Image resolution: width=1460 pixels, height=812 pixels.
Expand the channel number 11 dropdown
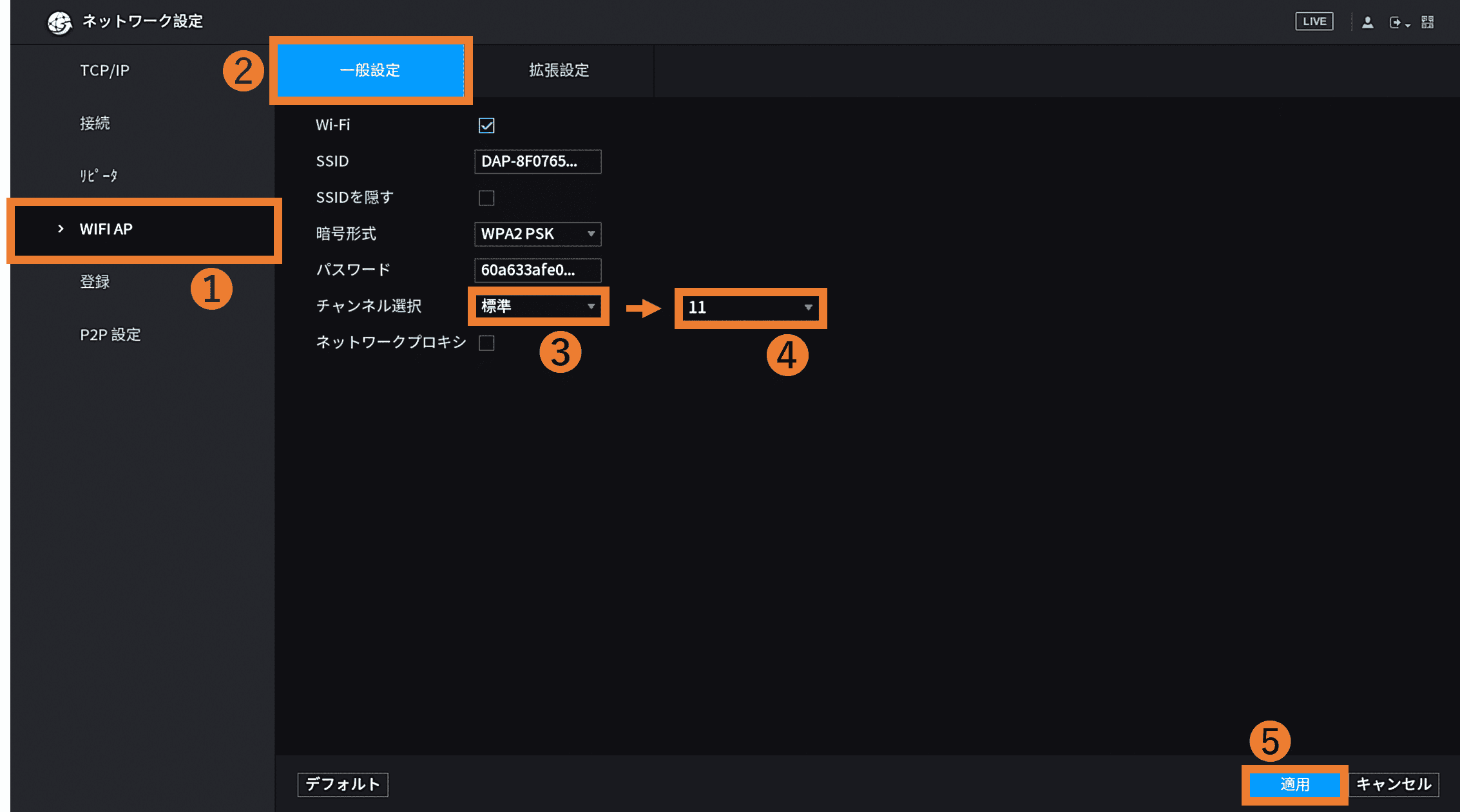[x=750, y=308]
